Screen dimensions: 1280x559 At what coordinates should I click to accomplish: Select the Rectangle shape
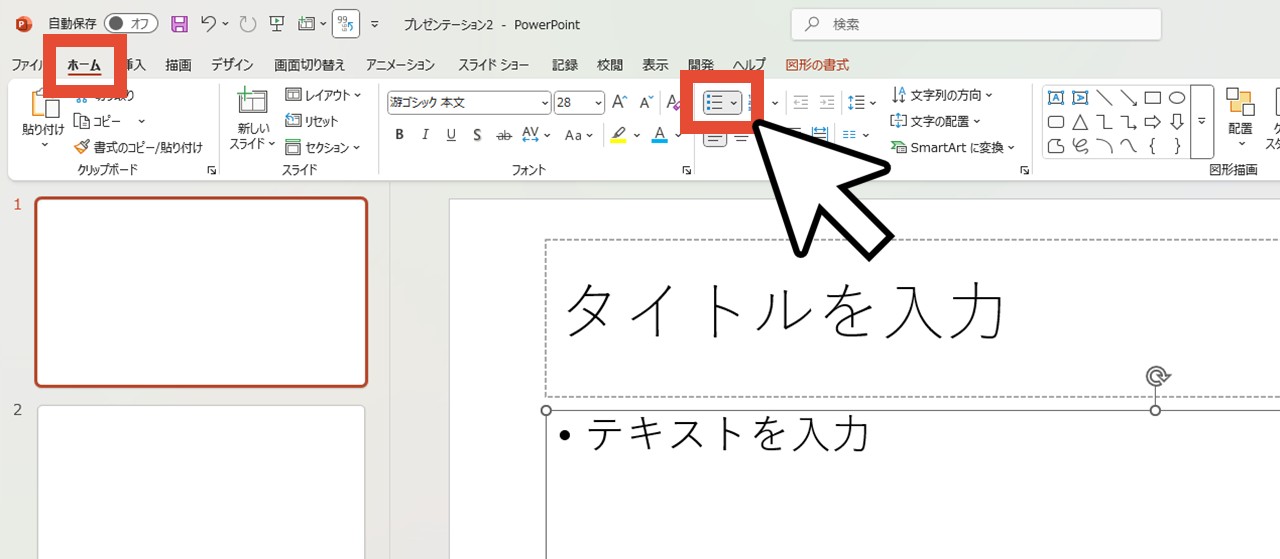pyautogui.click(x=1153, y=98)
